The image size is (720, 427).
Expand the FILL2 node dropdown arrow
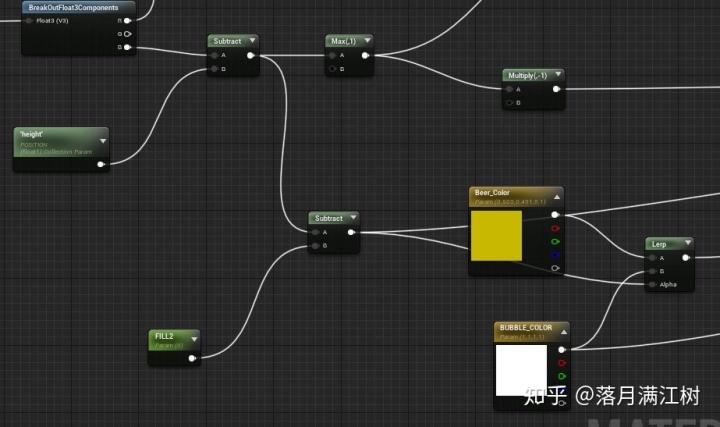[x=194, y=339]
